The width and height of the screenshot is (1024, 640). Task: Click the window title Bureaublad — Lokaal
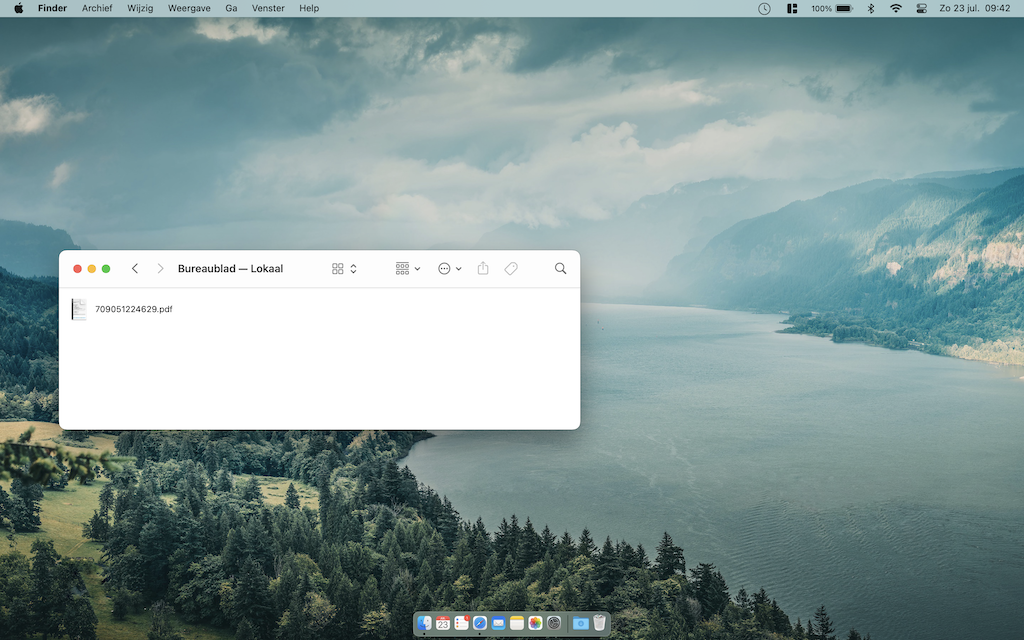pyautogui.click(x=231, y=268)
